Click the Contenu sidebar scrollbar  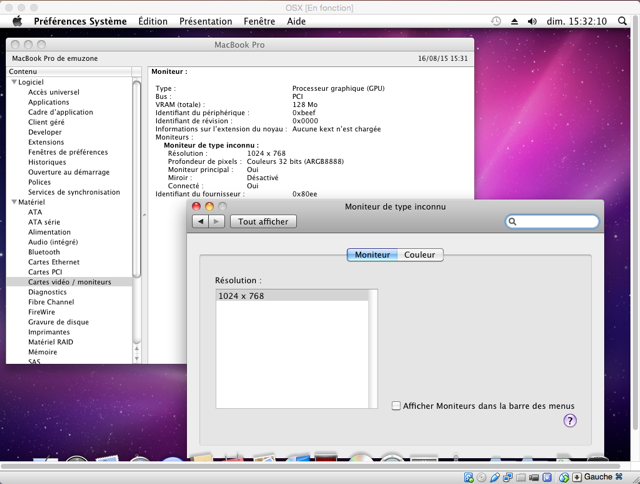click(x=136, y=180)
